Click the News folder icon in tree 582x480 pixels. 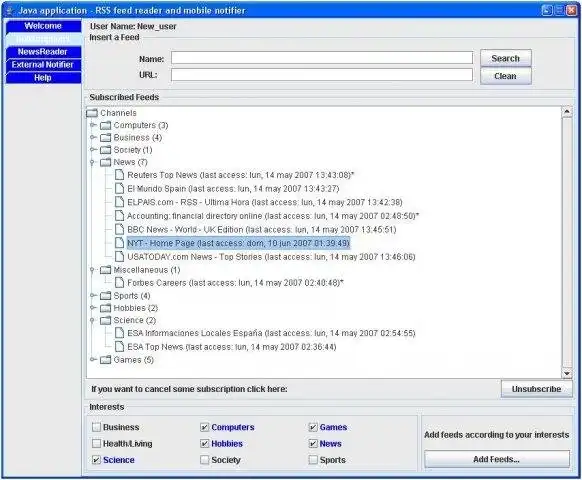click(106, 162)
